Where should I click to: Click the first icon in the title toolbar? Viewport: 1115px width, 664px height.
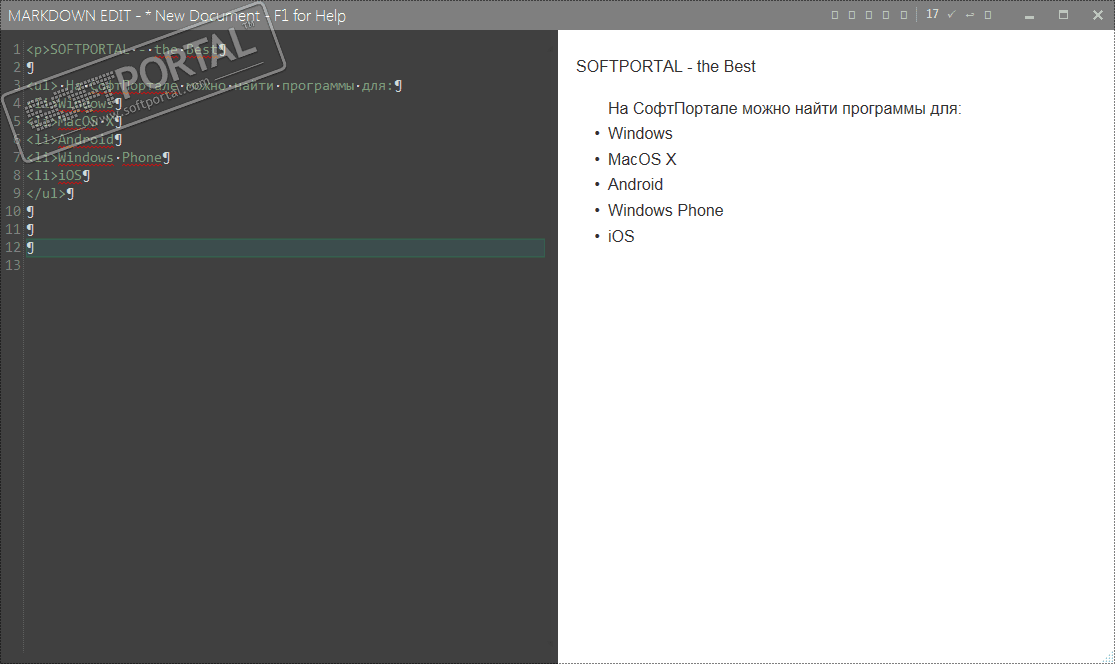(835, 15)
